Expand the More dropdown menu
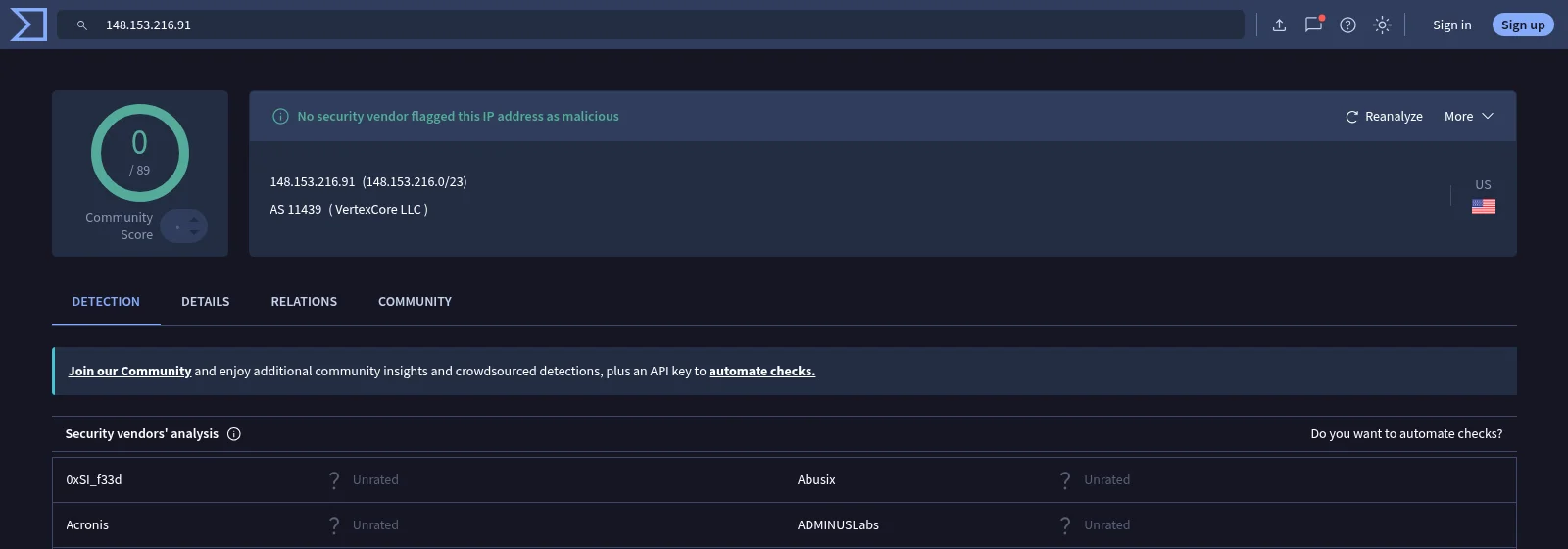Image resolution: width=1568 pixels, height=549 pixels. (1468, 116)
